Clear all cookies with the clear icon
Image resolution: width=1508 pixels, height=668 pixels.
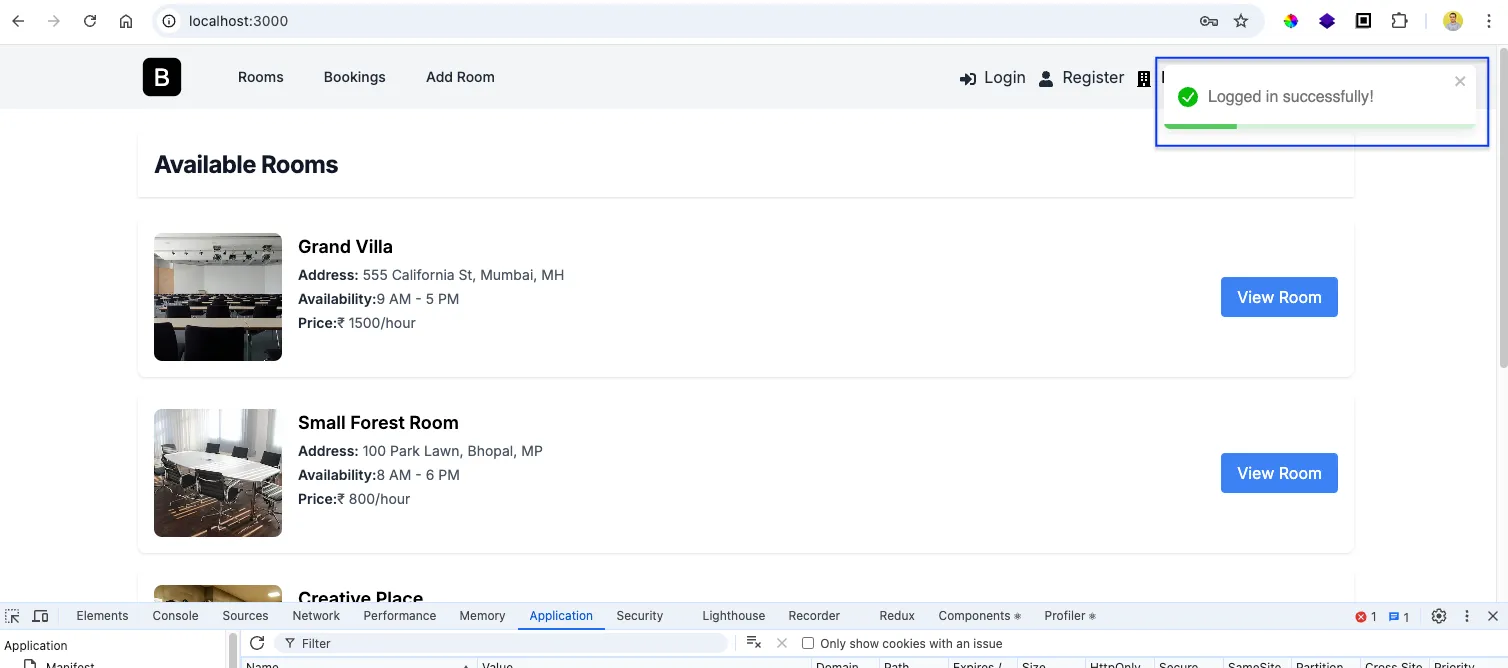click(754, 643)
